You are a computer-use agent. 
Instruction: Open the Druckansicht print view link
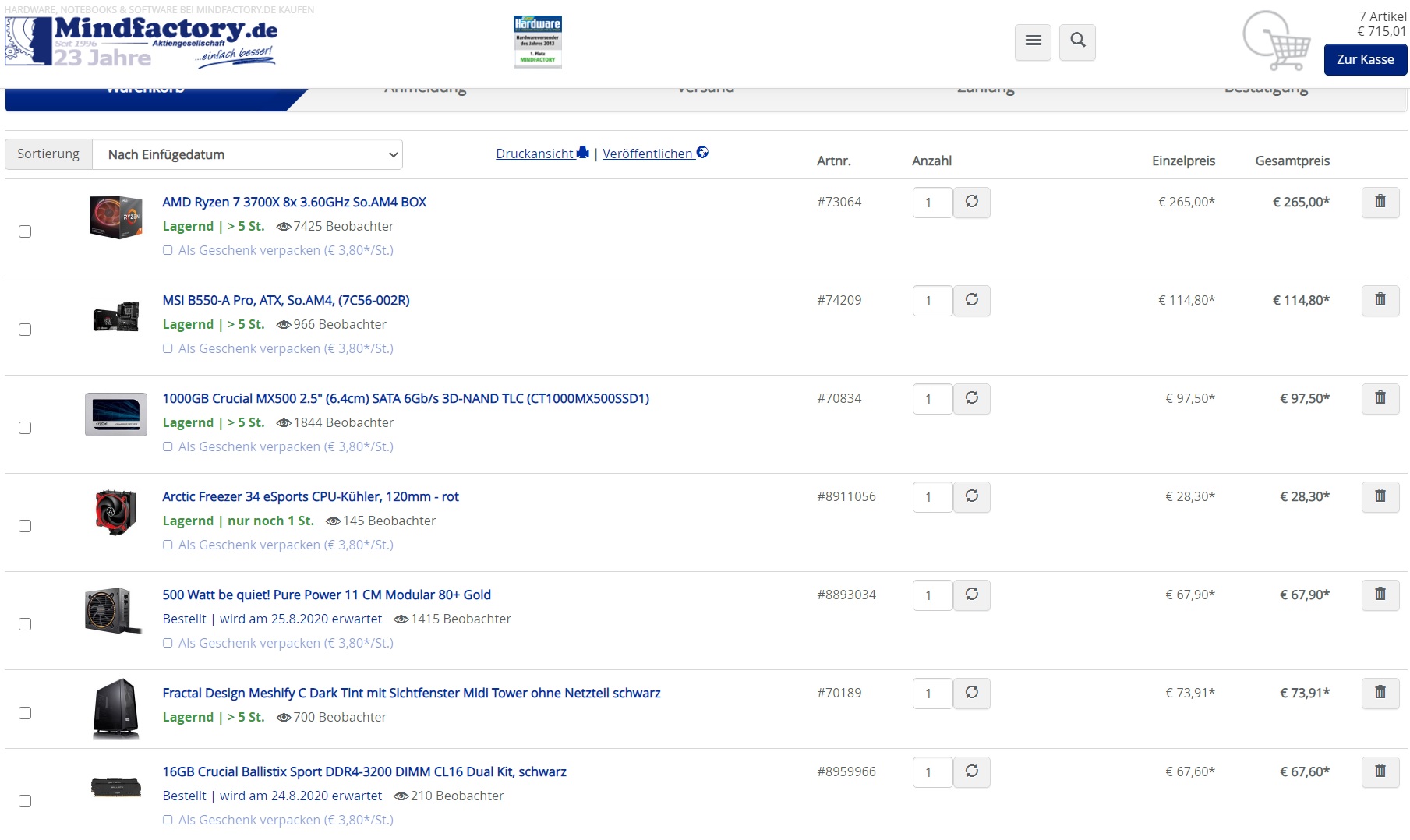click(542, 154)
